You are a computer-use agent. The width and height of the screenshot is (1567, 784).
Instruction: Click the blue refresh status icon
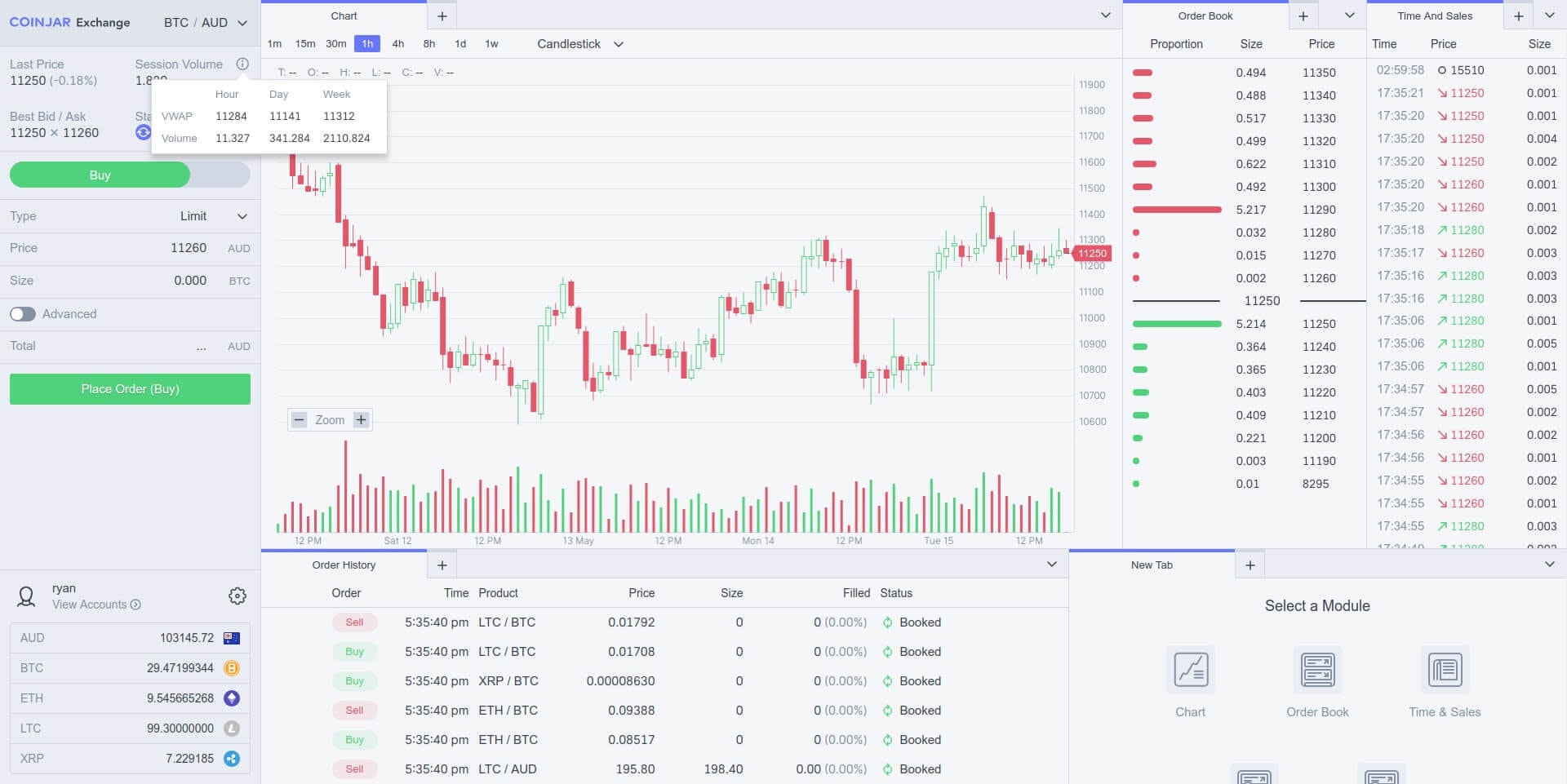pos(143,132)
